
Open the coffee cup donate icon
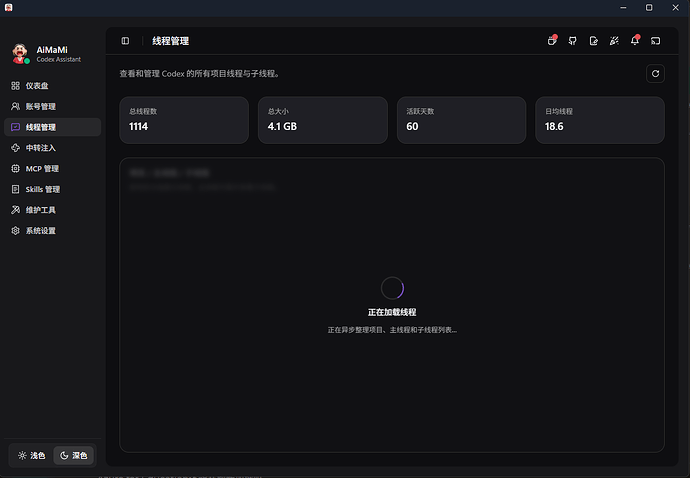pos(552,41)
